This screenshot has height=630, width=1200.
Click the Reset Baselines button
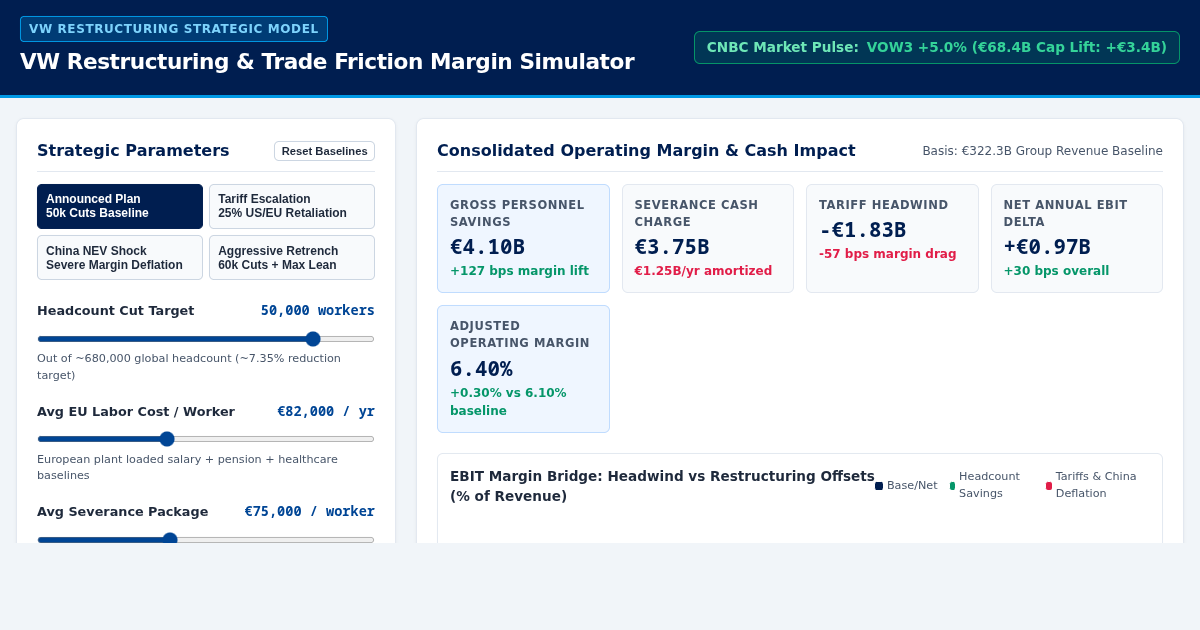[x=324, y=151]
